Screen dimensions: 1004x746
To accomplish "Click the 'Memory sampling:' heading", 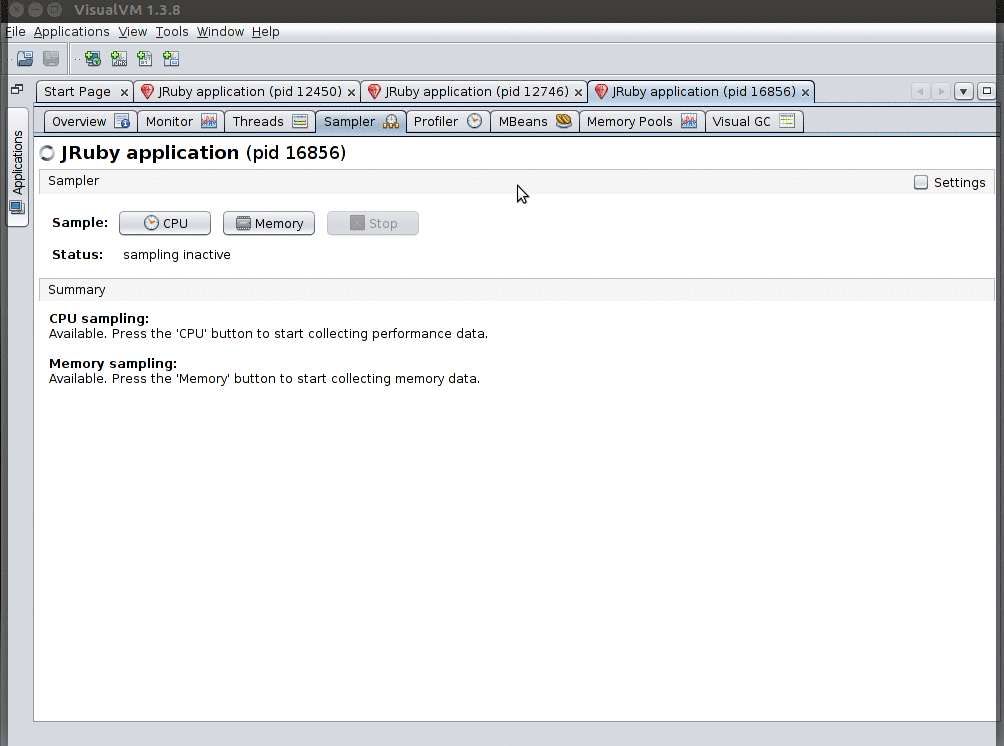I will [x=113, y=363].
